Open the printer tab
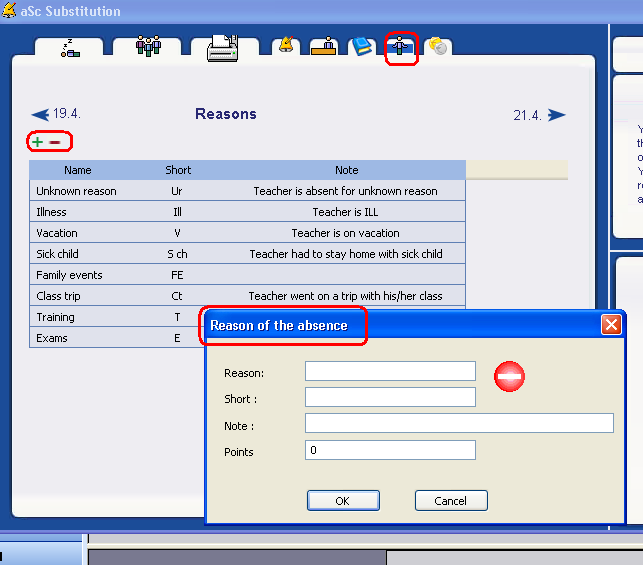This screenshot has width=643, height=565. pos(223,48)
